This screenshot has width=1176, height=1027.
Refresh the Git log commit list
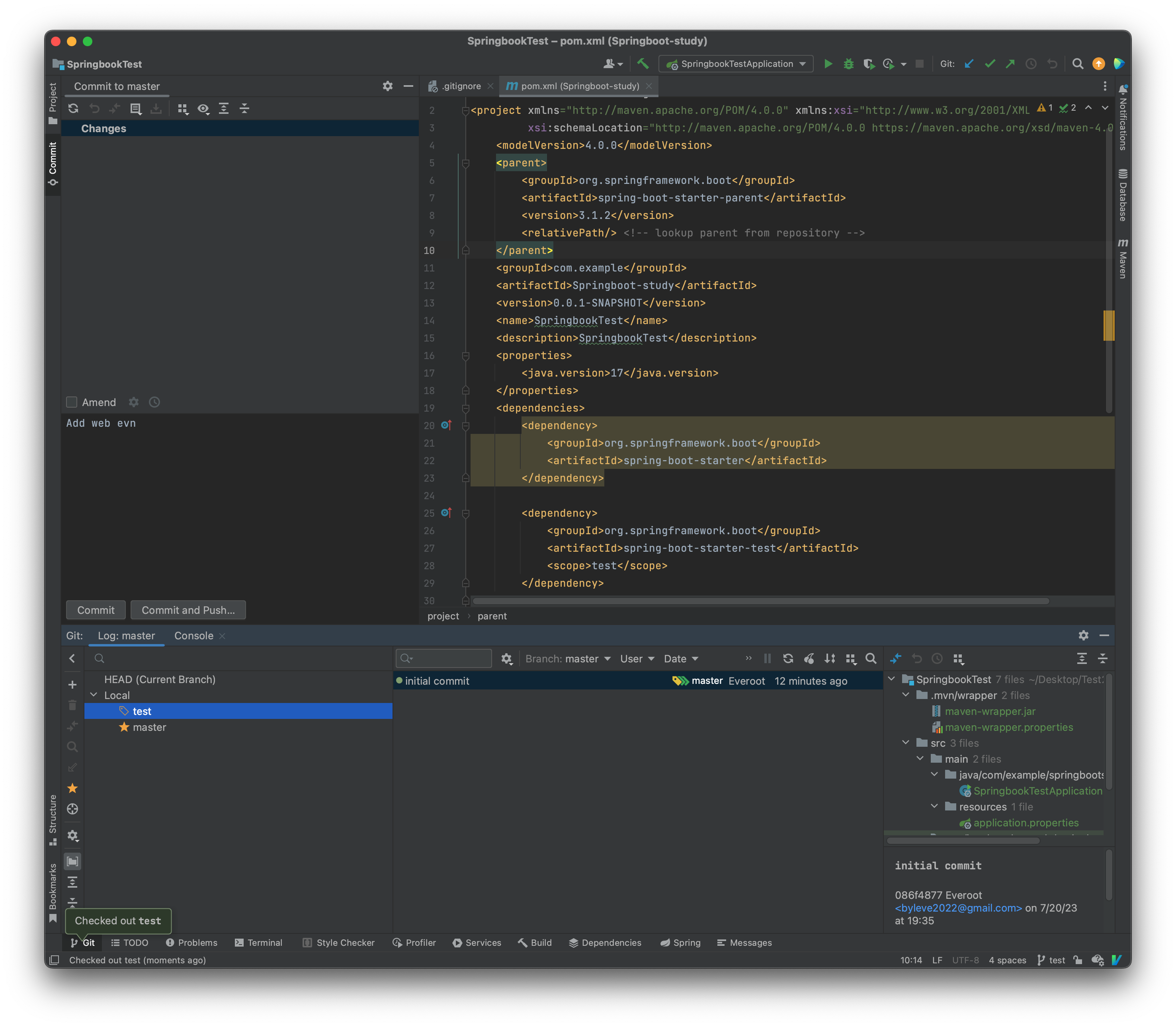click(789, 658)
